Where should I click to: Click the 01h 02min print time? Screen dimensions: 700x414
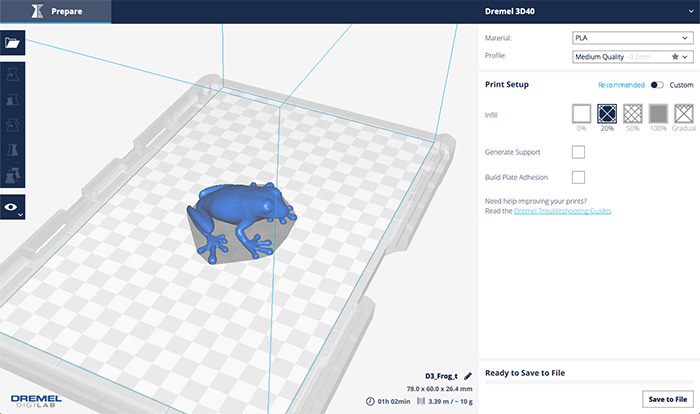tap(394, 401)
